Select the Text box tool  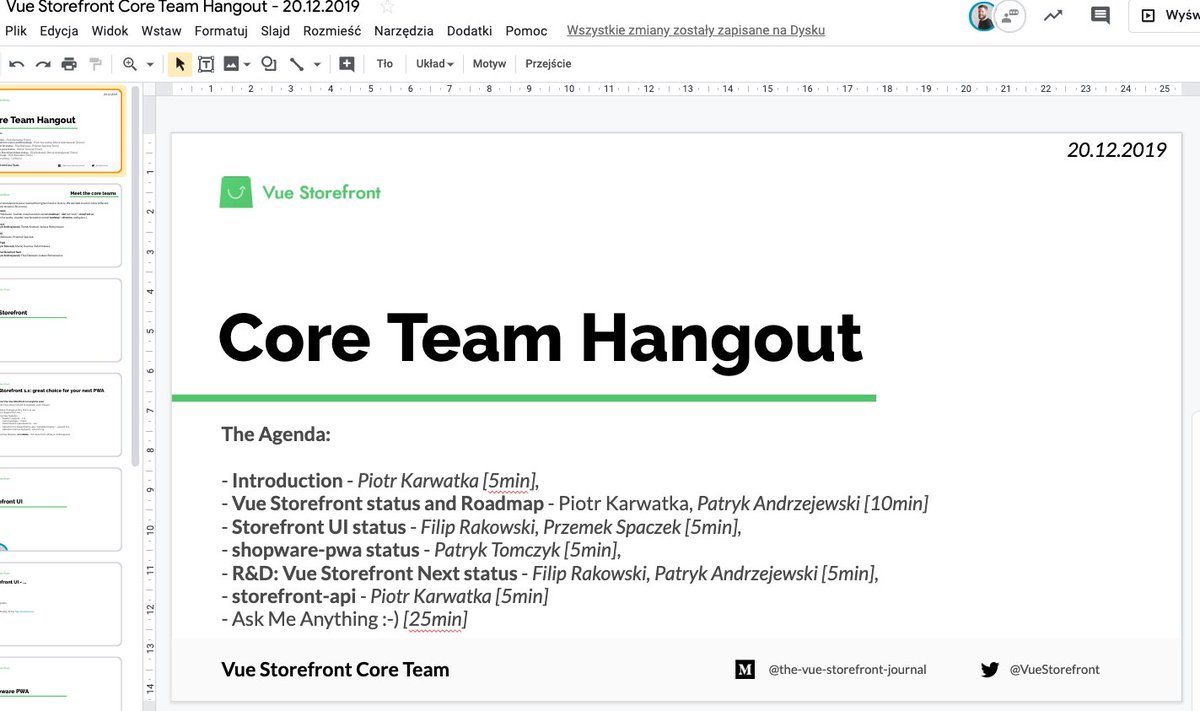(206, 64)
